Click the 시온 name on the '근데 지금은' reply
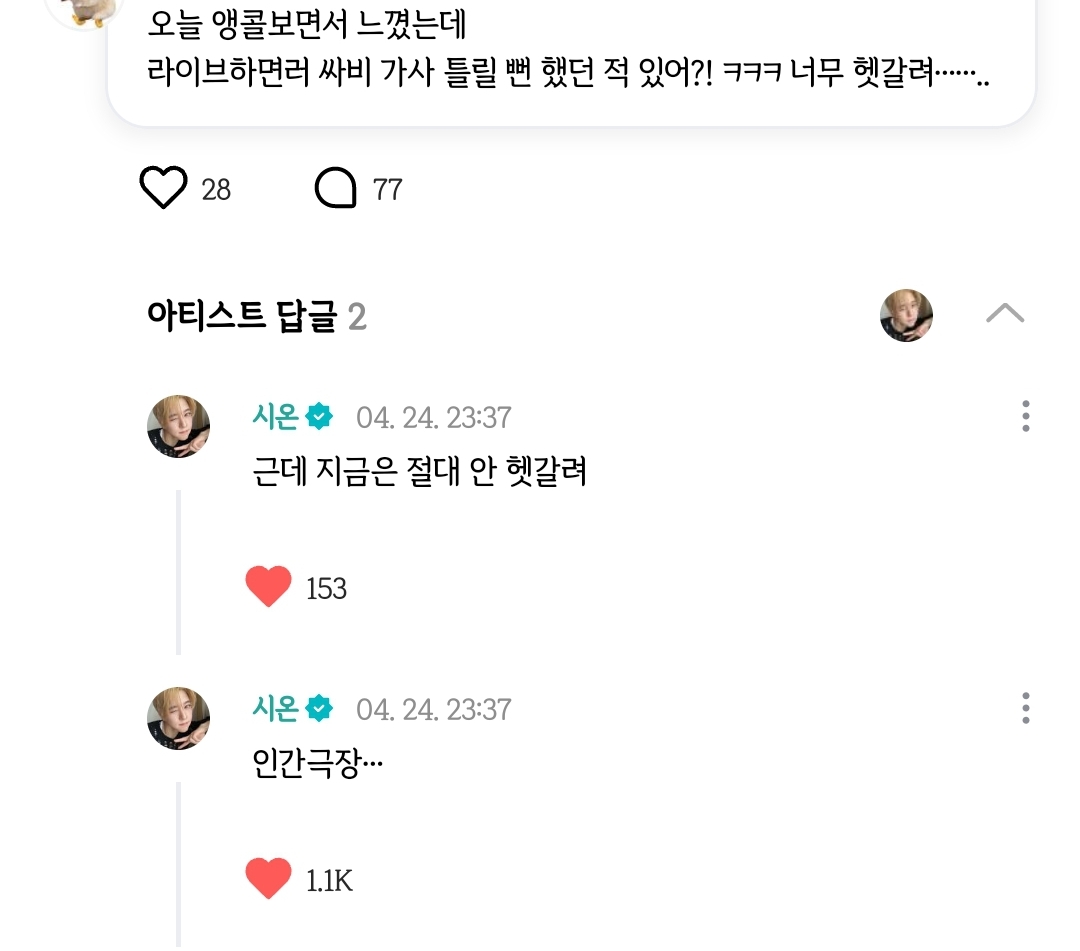1080x951 pixels. (x=275, y=417)
